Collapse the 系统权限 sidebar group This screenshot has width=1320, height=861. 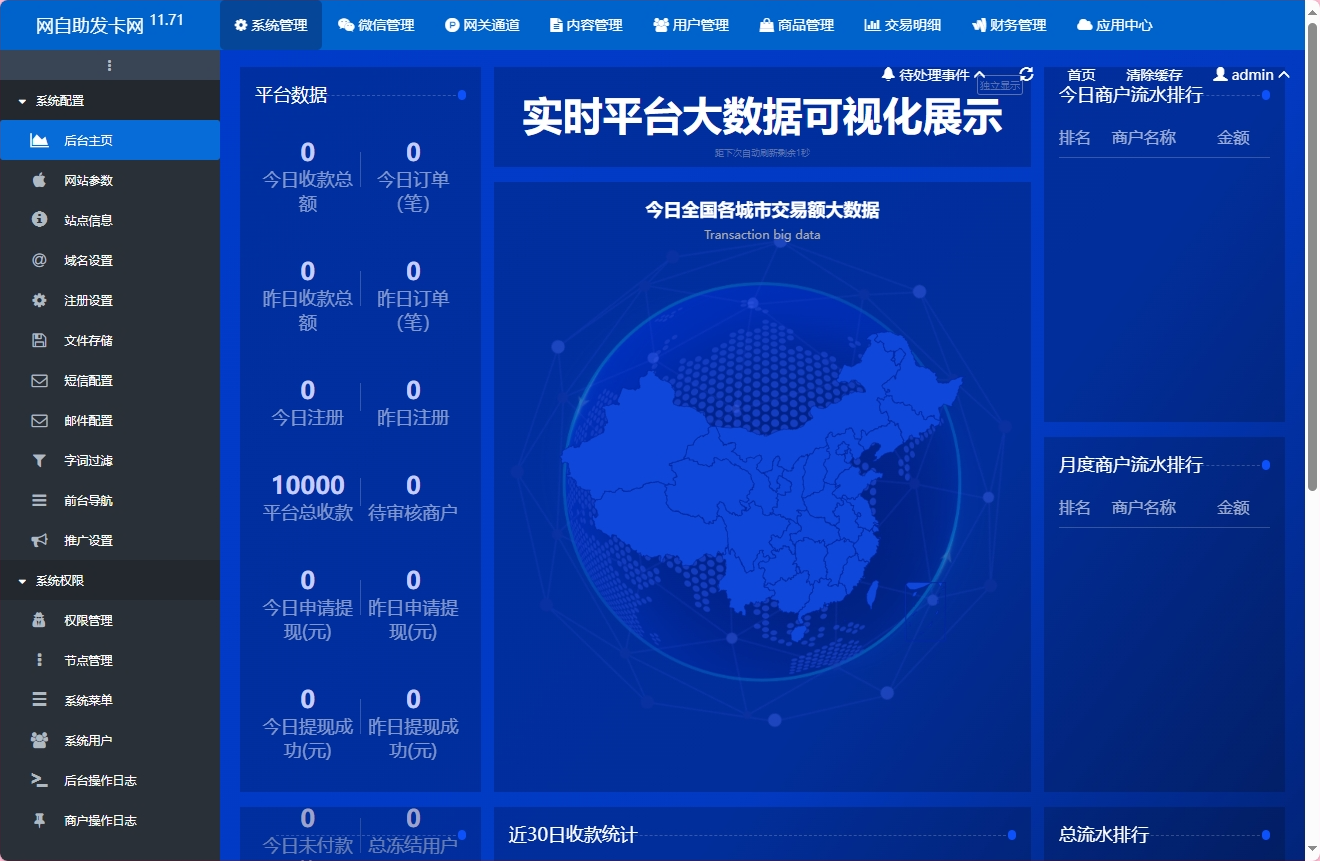coord(110,580)
